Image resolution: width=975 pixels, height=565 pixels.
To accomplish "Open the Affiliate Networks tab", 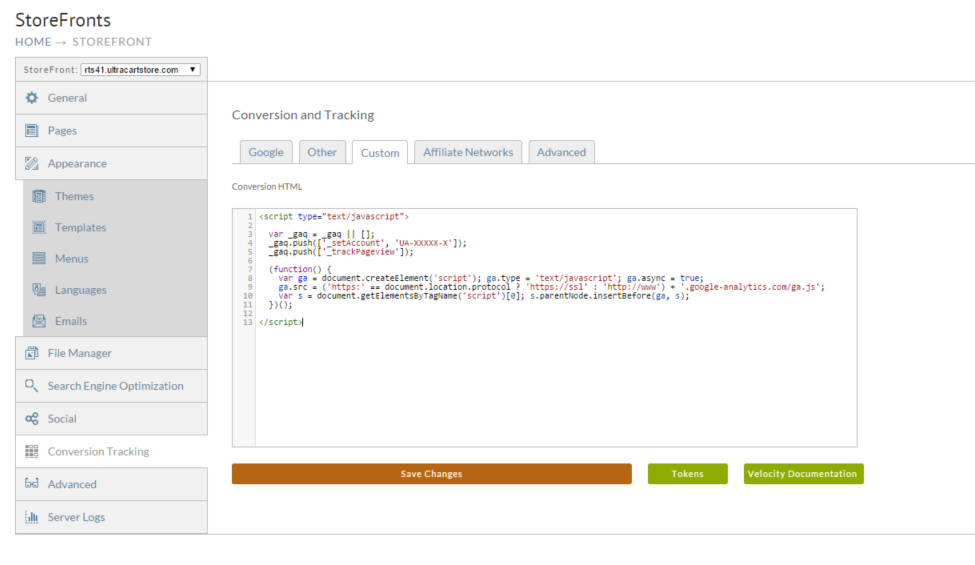I will click(468, 152).
